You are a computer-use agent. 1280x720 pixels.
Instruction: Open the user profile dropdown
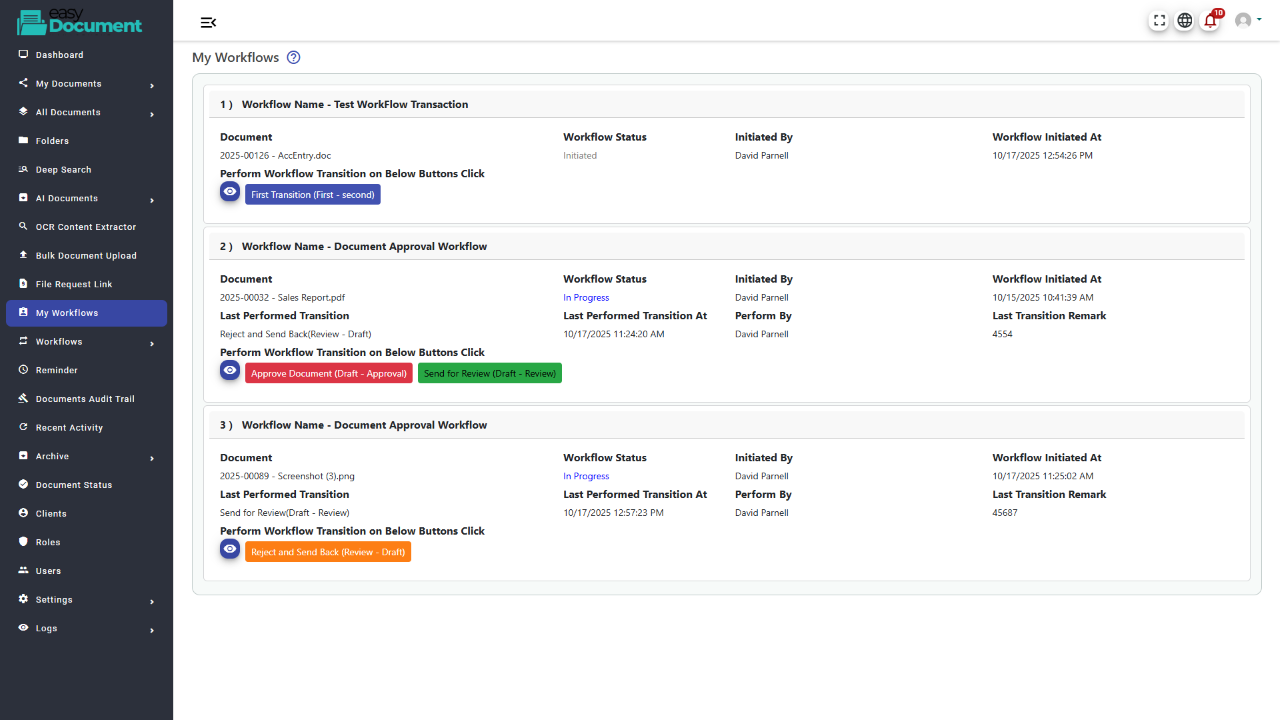(x=1247, y=20)
